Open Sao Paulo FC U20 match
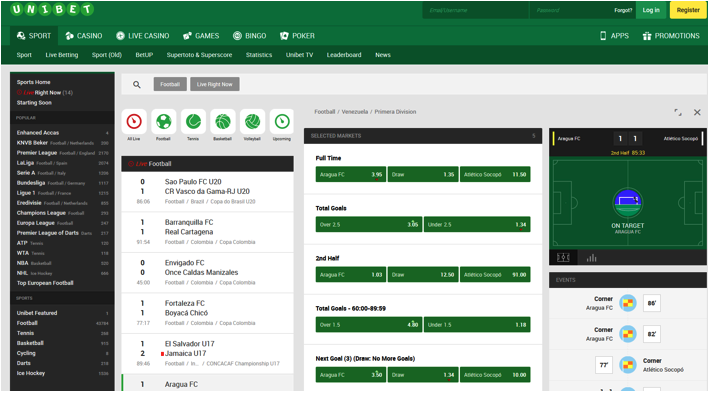Screen dimensions: 710x404 tap(207, 192)
